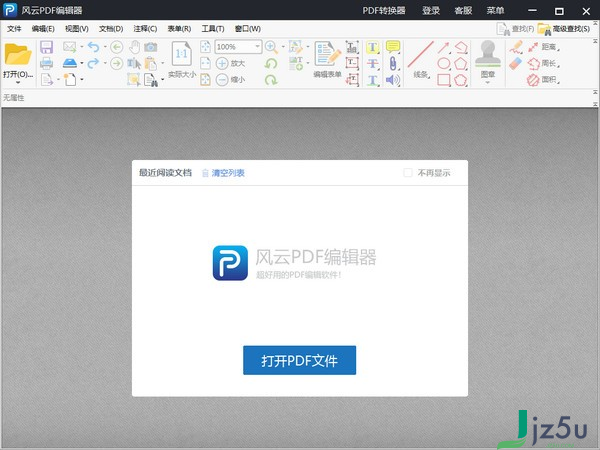The image size is (600, 450).
Task: Click the email envelope icon
Action: (70, 47)
